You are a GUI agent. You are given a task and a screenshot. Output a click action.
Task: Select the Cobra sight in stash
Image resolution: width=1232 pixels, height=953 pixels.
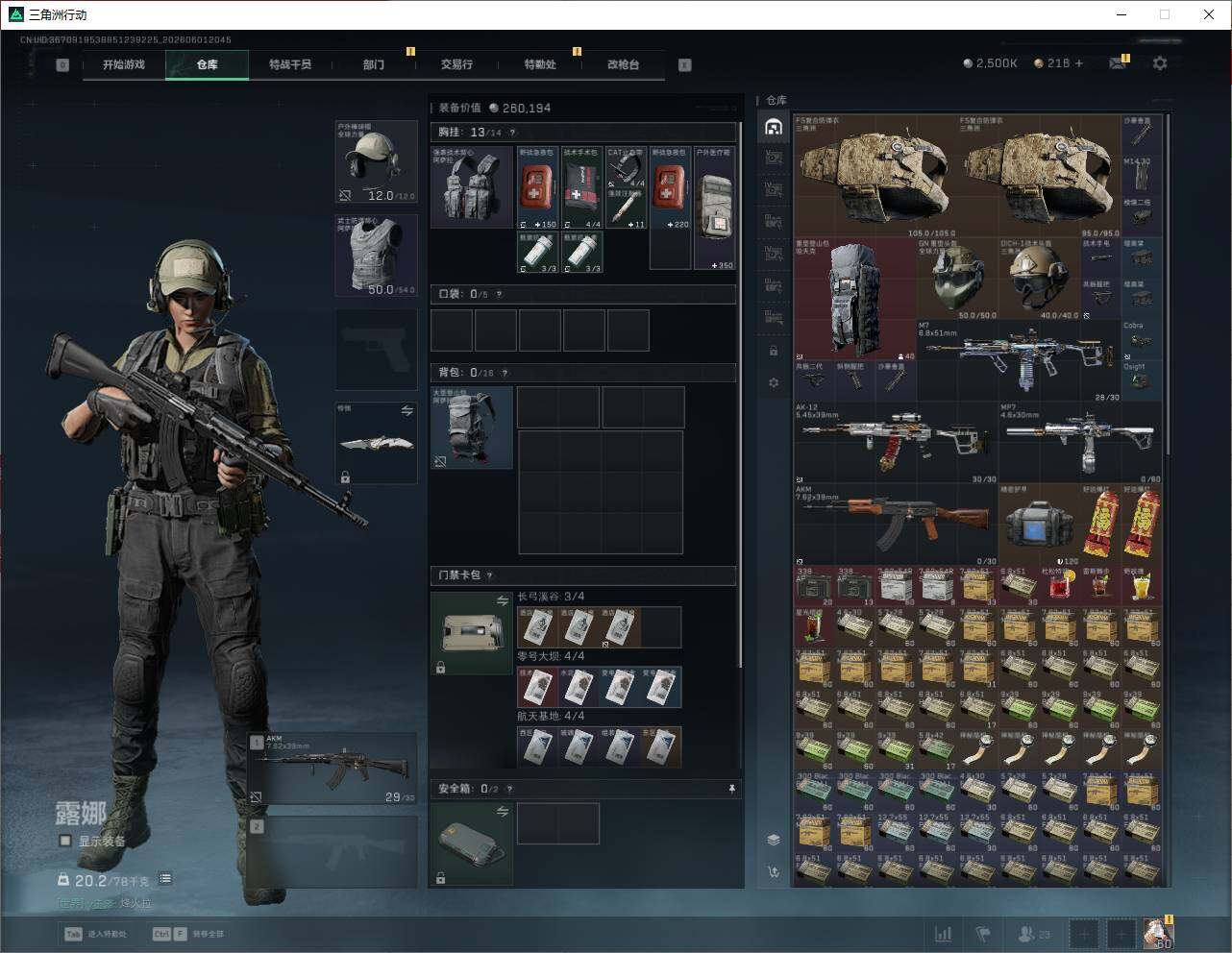(x=1142, y=341)
